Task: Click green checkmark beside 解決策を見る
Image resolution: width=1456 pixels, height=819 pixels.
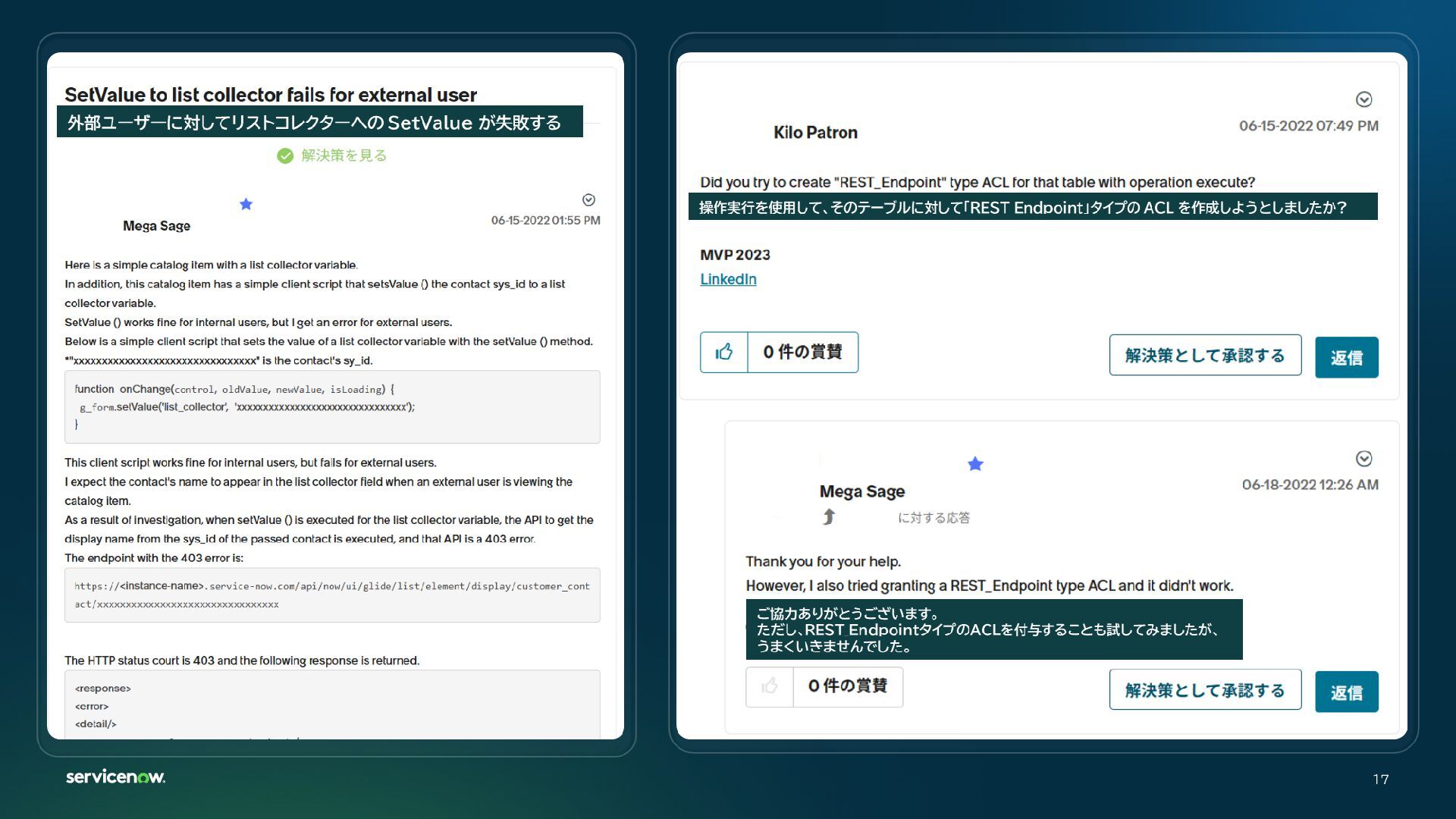Action: pos(285,156)
